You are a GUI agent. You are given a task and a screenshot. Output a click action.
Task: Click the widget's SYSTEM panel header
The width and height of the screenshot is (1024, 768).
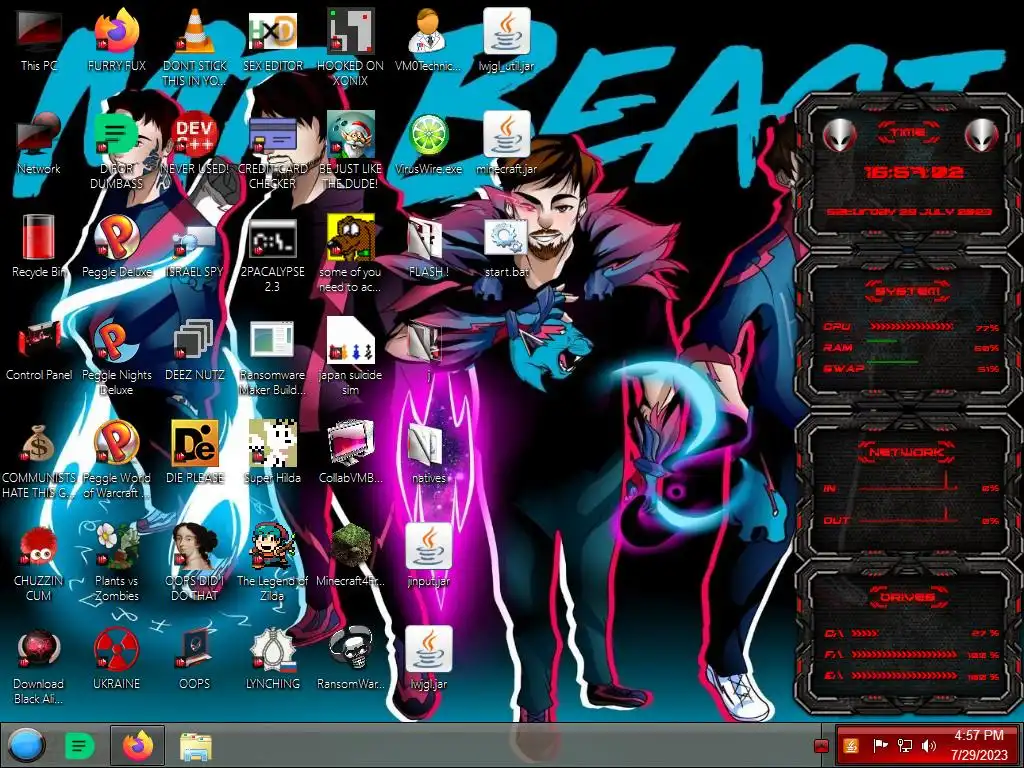tap(908, 291)
